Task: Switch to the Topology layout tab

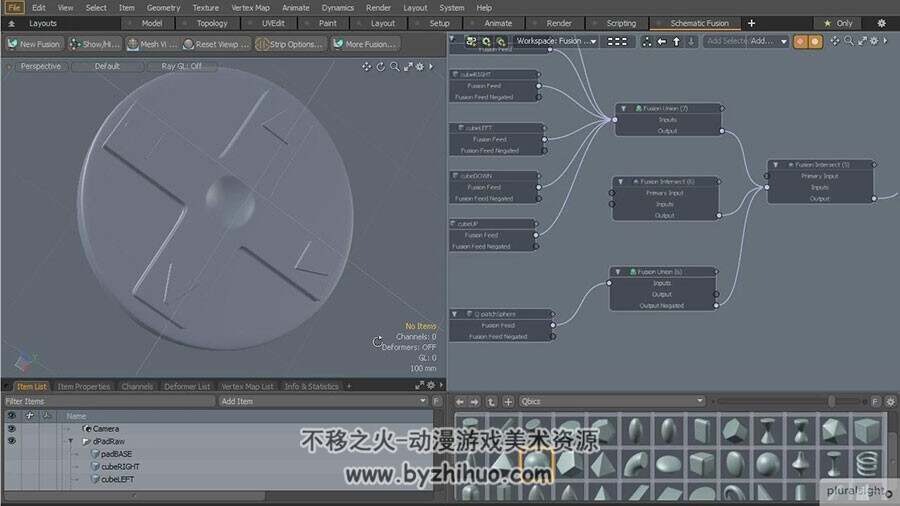Action: pyautogui.click(x=212, y=24)
